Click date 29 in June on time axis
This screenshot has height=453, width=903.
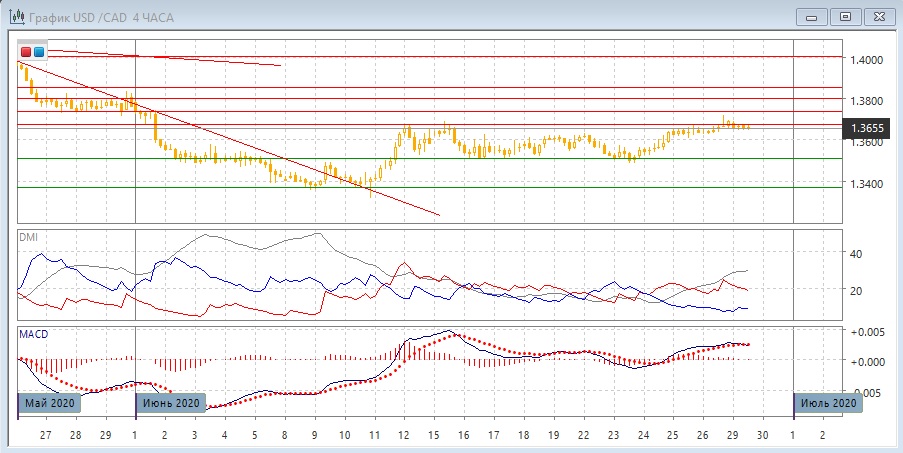point(732,436)
